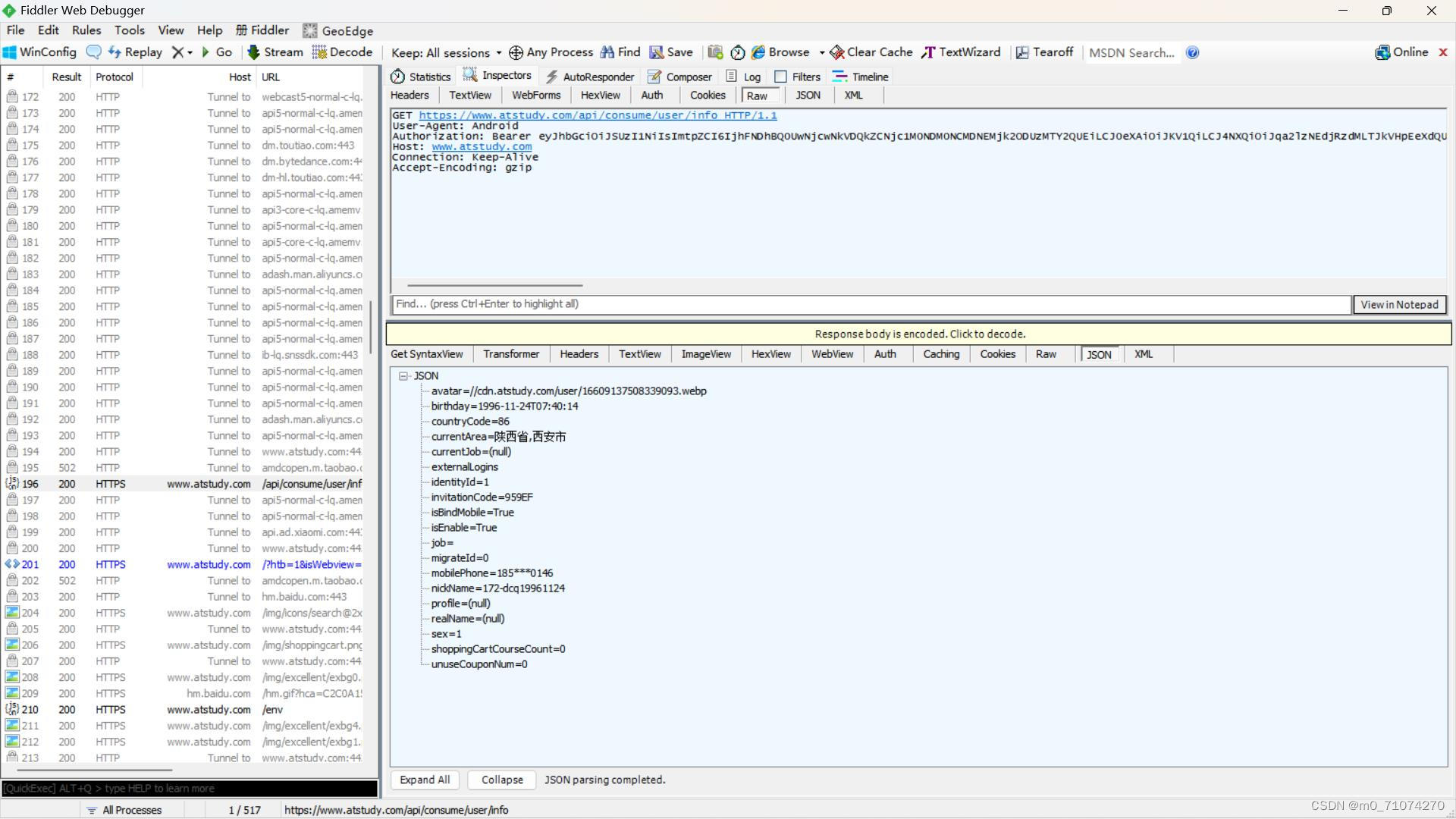The height and width of the screenshot is (819, 1456).
Task: Click the Replay toolbar icon
Action: coord(135,52)
